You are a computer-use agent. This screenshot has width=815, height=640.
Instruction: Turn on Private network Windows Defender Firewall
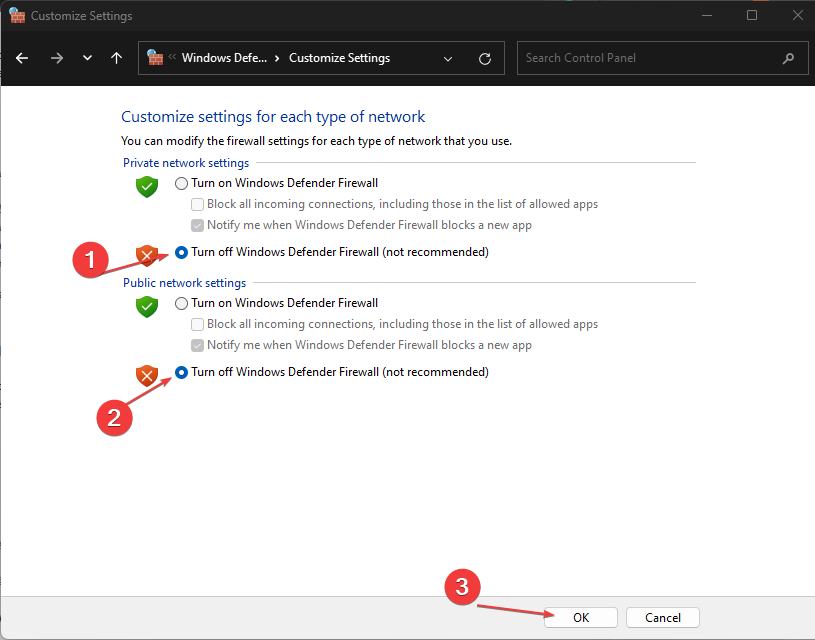pyautogui.click(x=181, y=183)
